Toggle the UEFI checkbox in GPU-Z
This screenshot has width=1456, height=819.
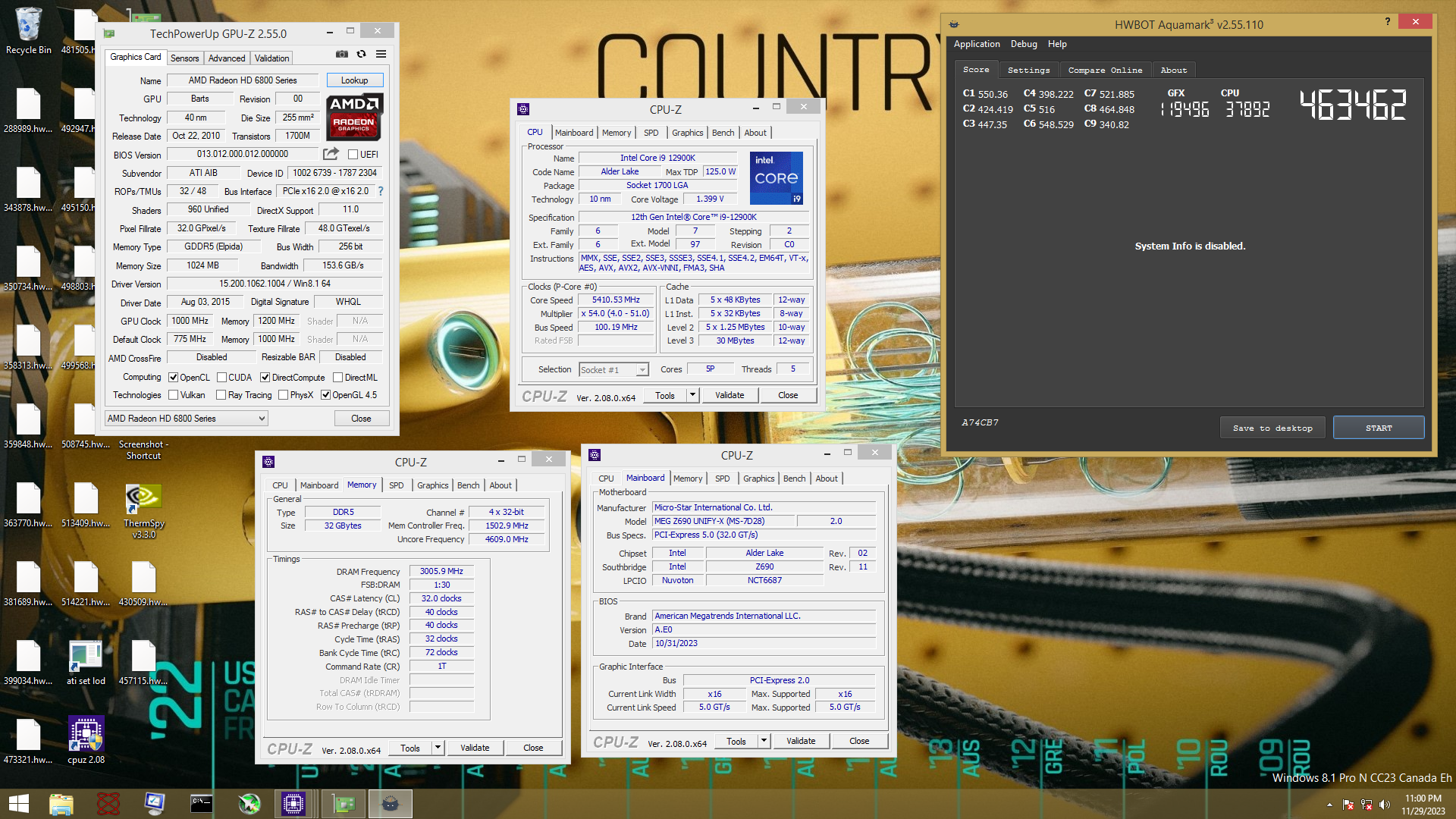[353, 155]
